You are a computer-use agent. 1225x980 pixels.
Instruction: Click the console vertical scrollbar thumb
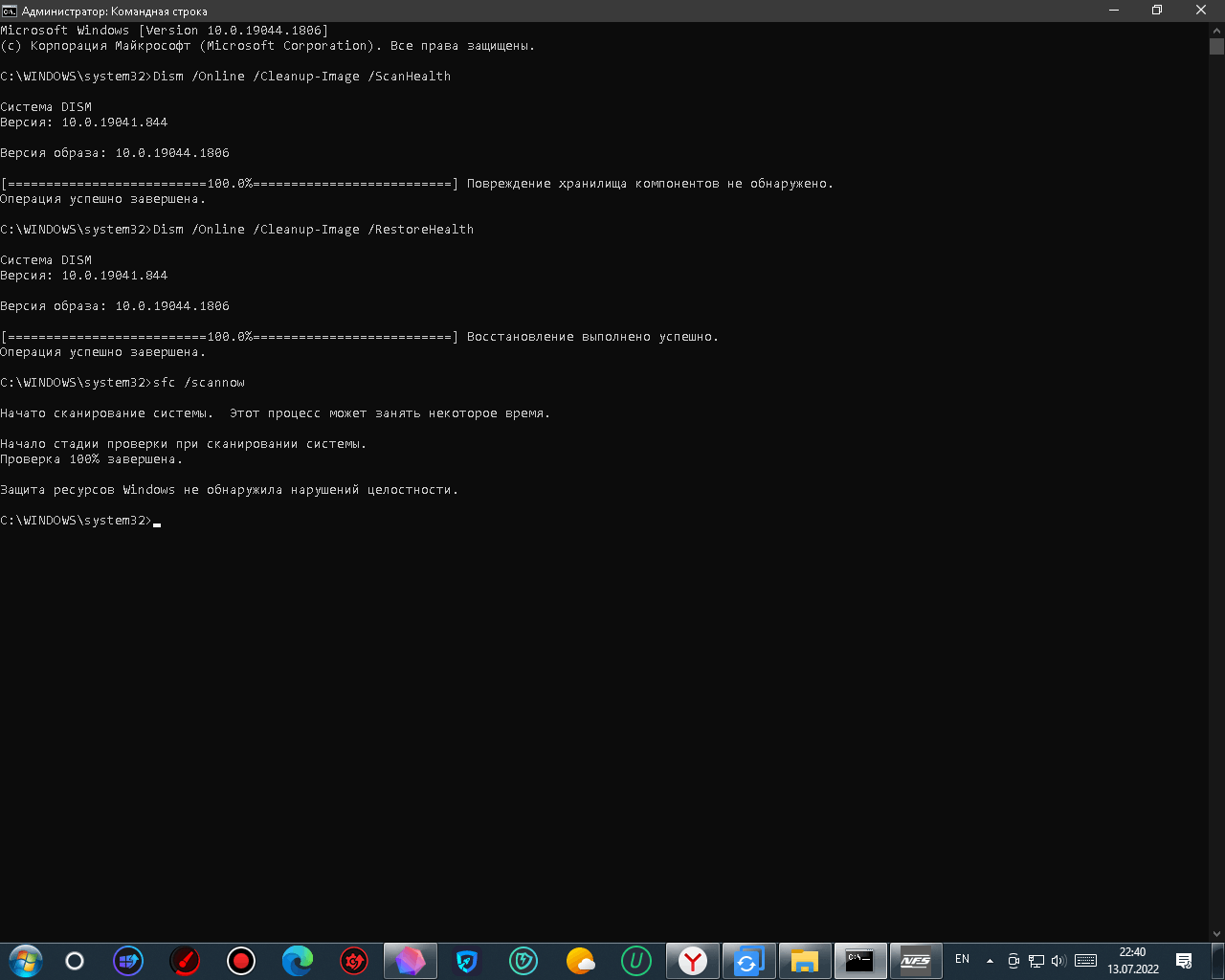[1216, 45]
